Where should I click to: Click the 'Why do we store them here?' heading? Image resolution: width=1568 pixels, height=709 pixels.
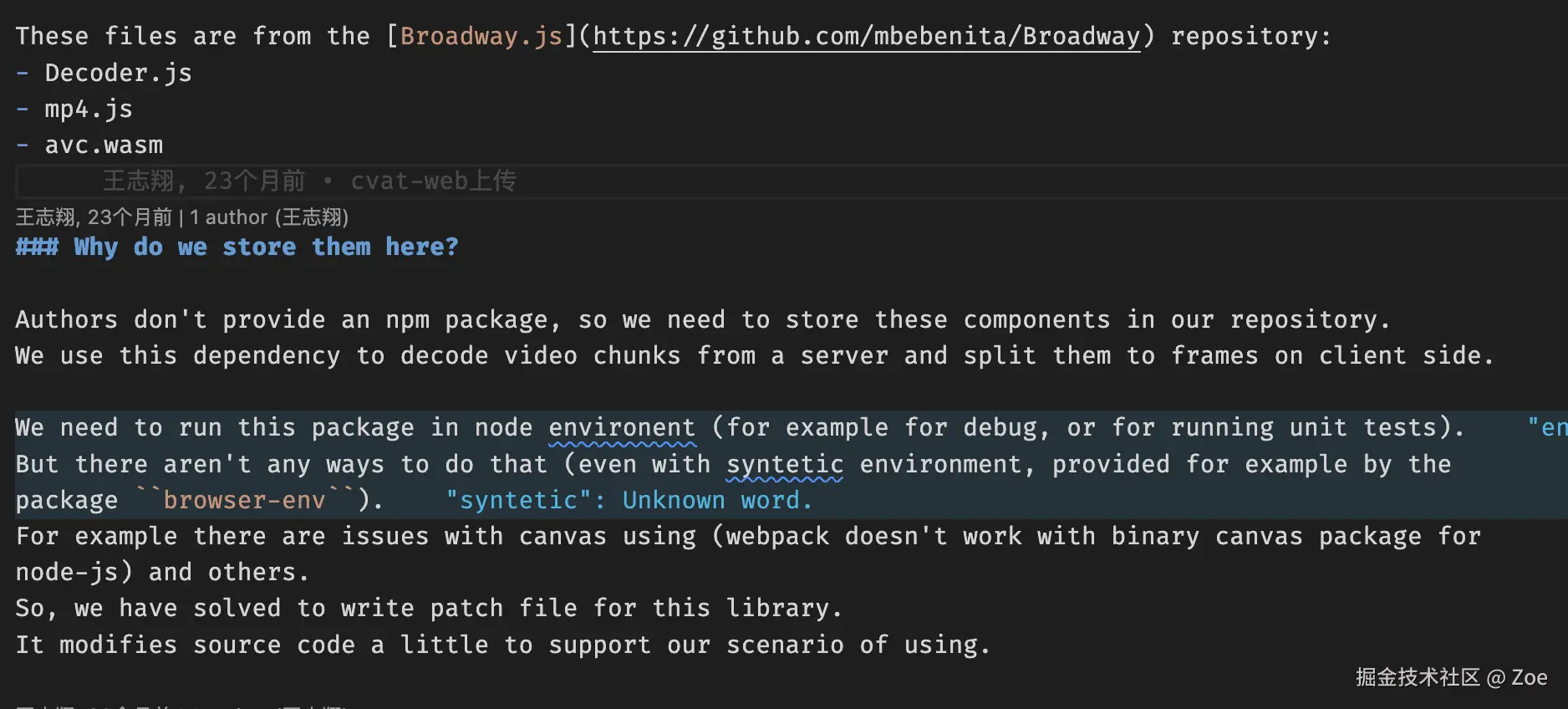[266, 247]
